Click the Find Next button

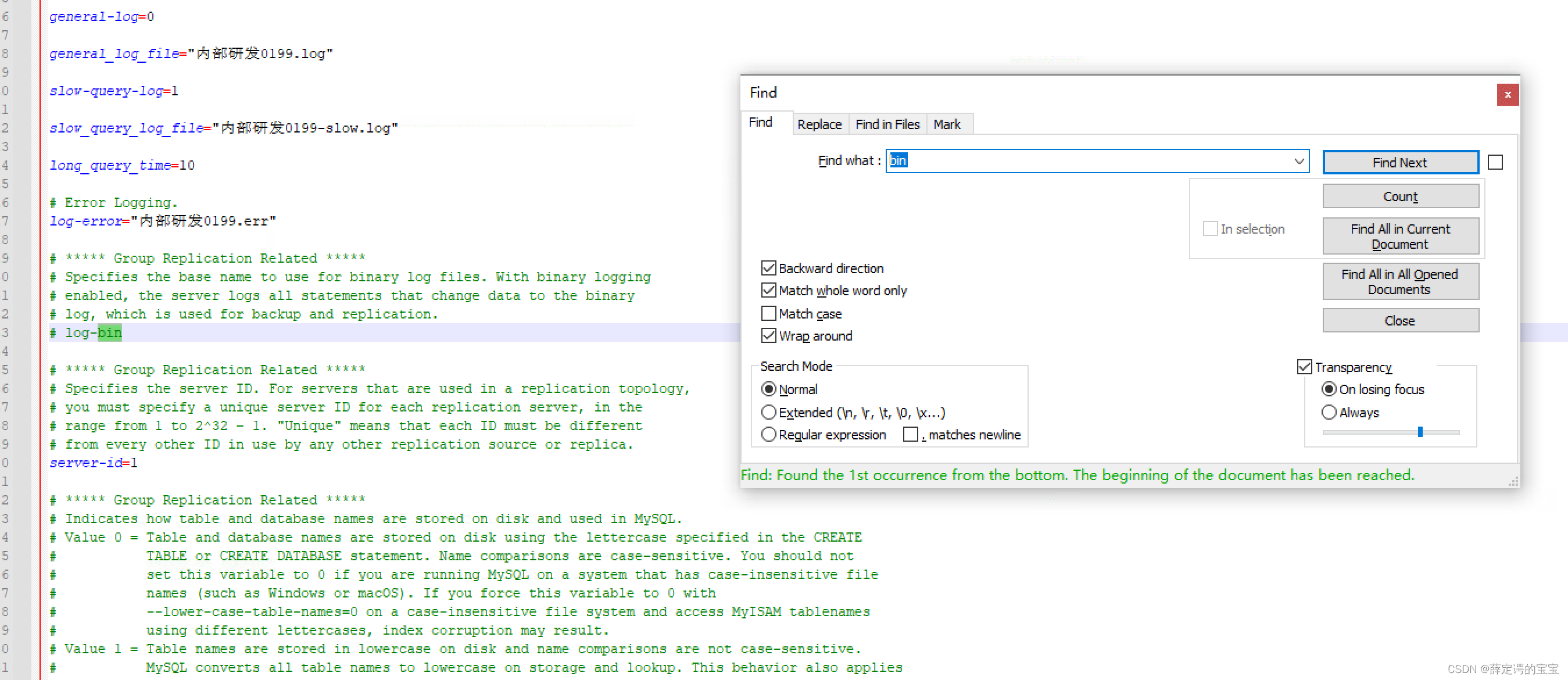pyautogui.click(x=1399, y=163)
